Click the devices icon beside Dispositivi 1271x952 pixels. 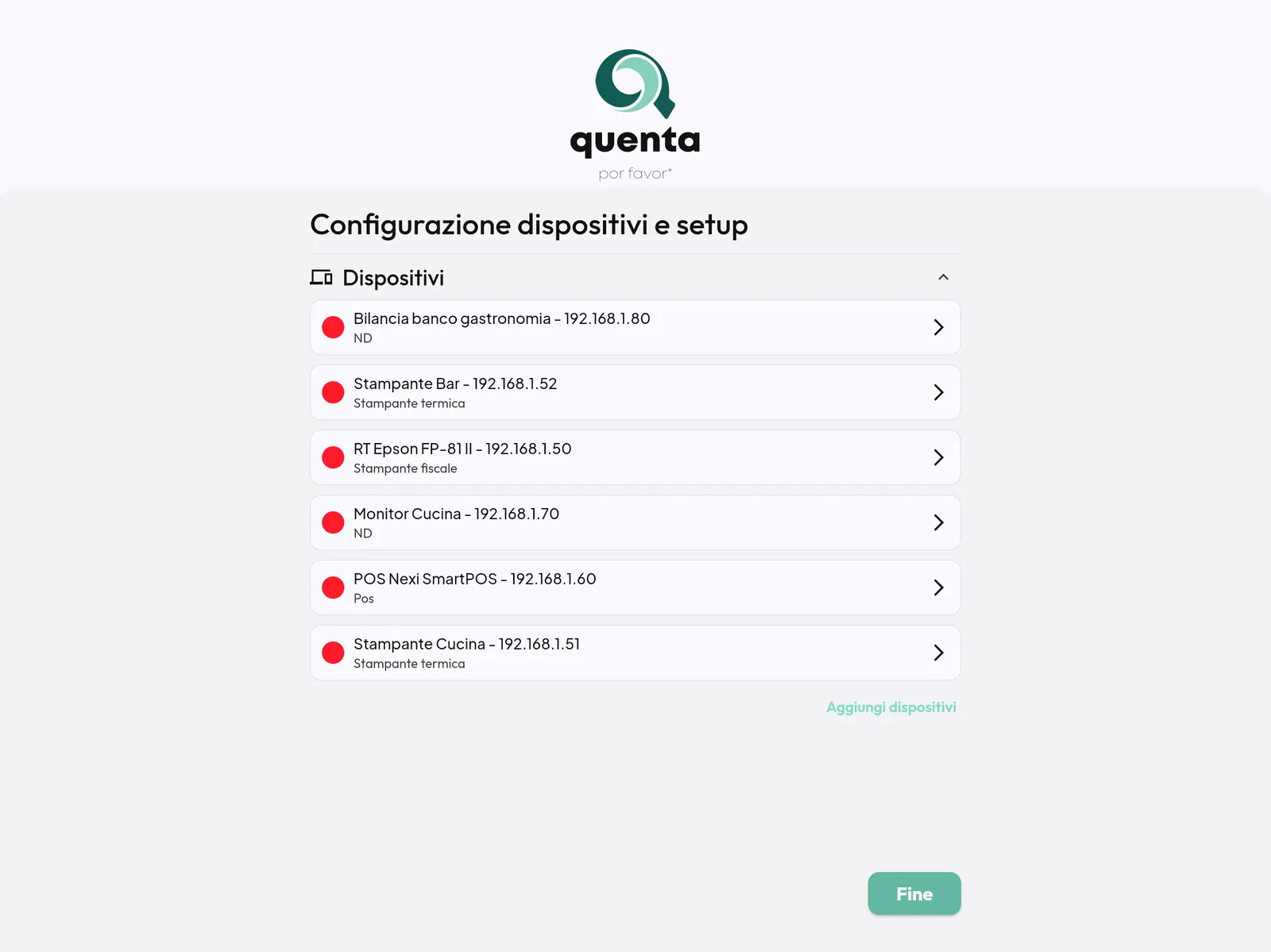pyautogui.click(x=321, y=277)
